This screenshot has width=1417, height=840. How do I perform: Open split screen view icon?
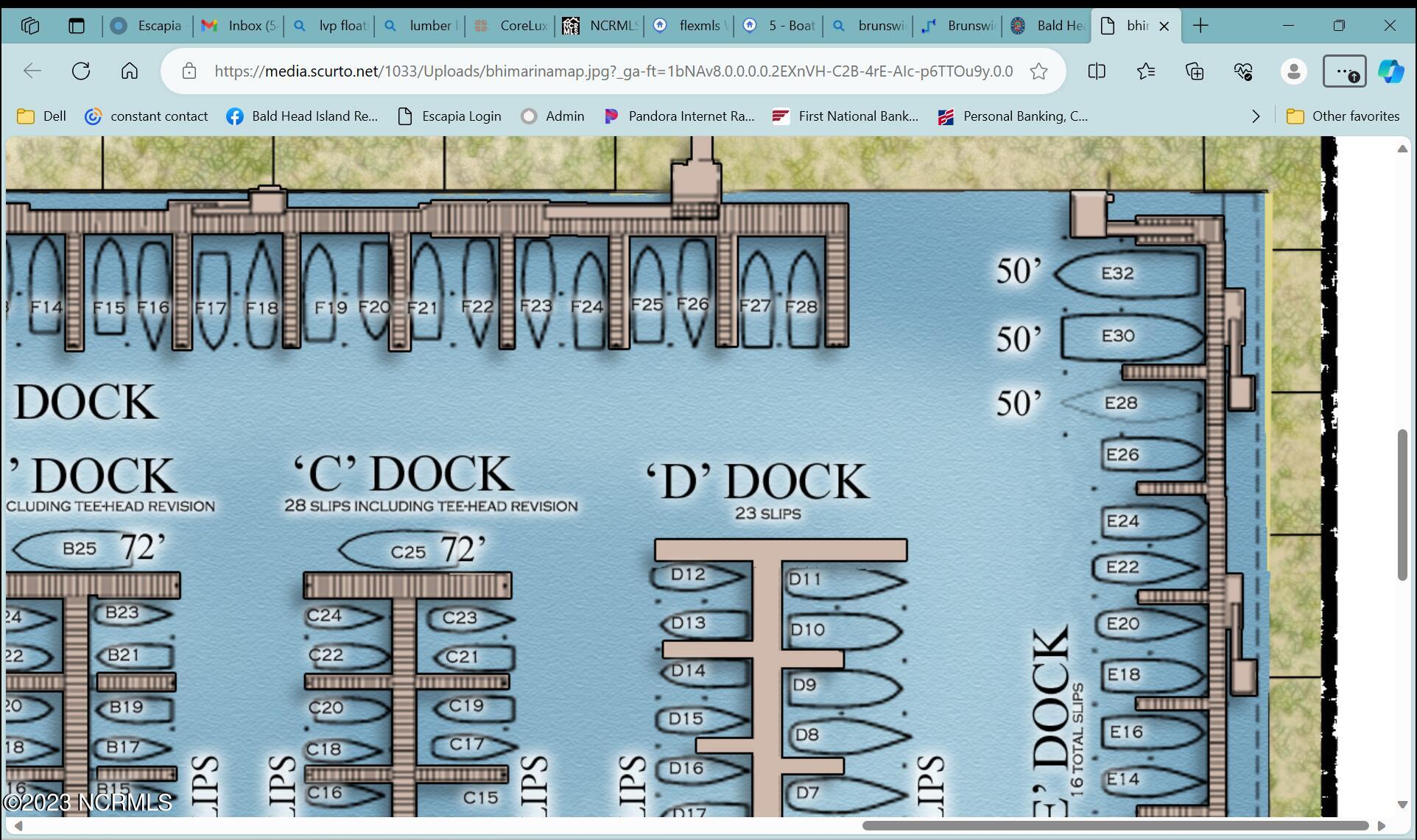[1097, 71]
